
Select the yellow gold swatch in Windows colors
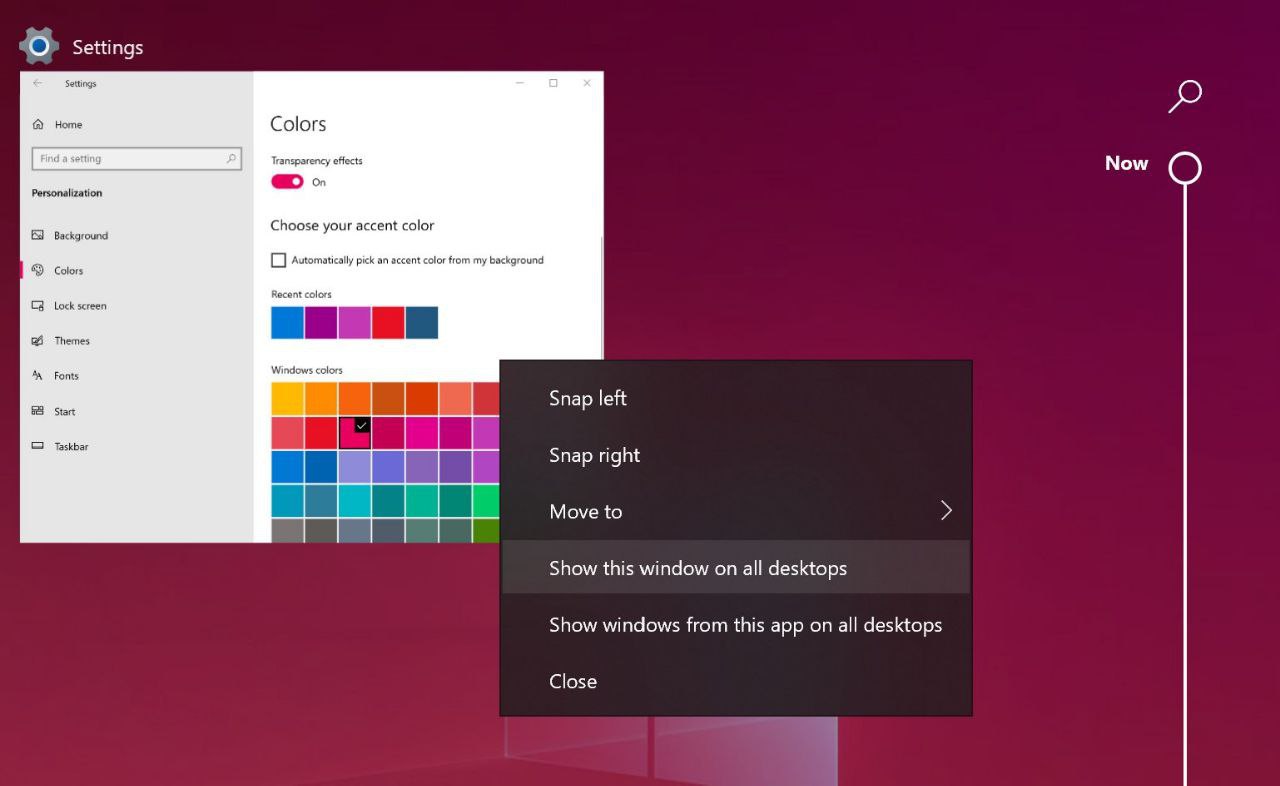pyautogui.click(x=287, y=398)
